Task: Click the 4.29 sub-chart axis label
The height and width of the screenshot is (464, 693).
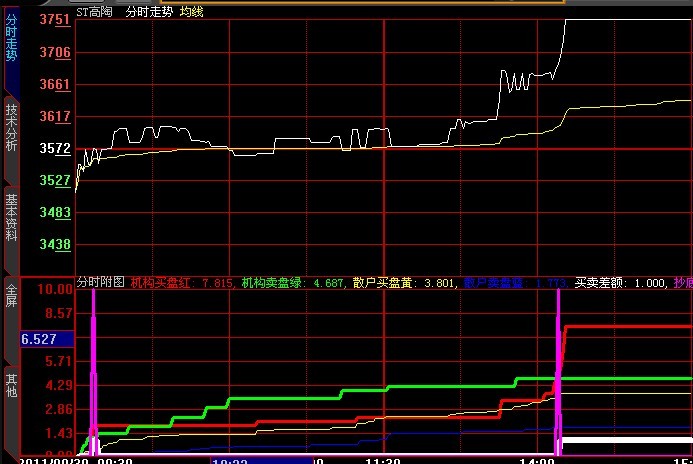Action: tap(58, 385)
